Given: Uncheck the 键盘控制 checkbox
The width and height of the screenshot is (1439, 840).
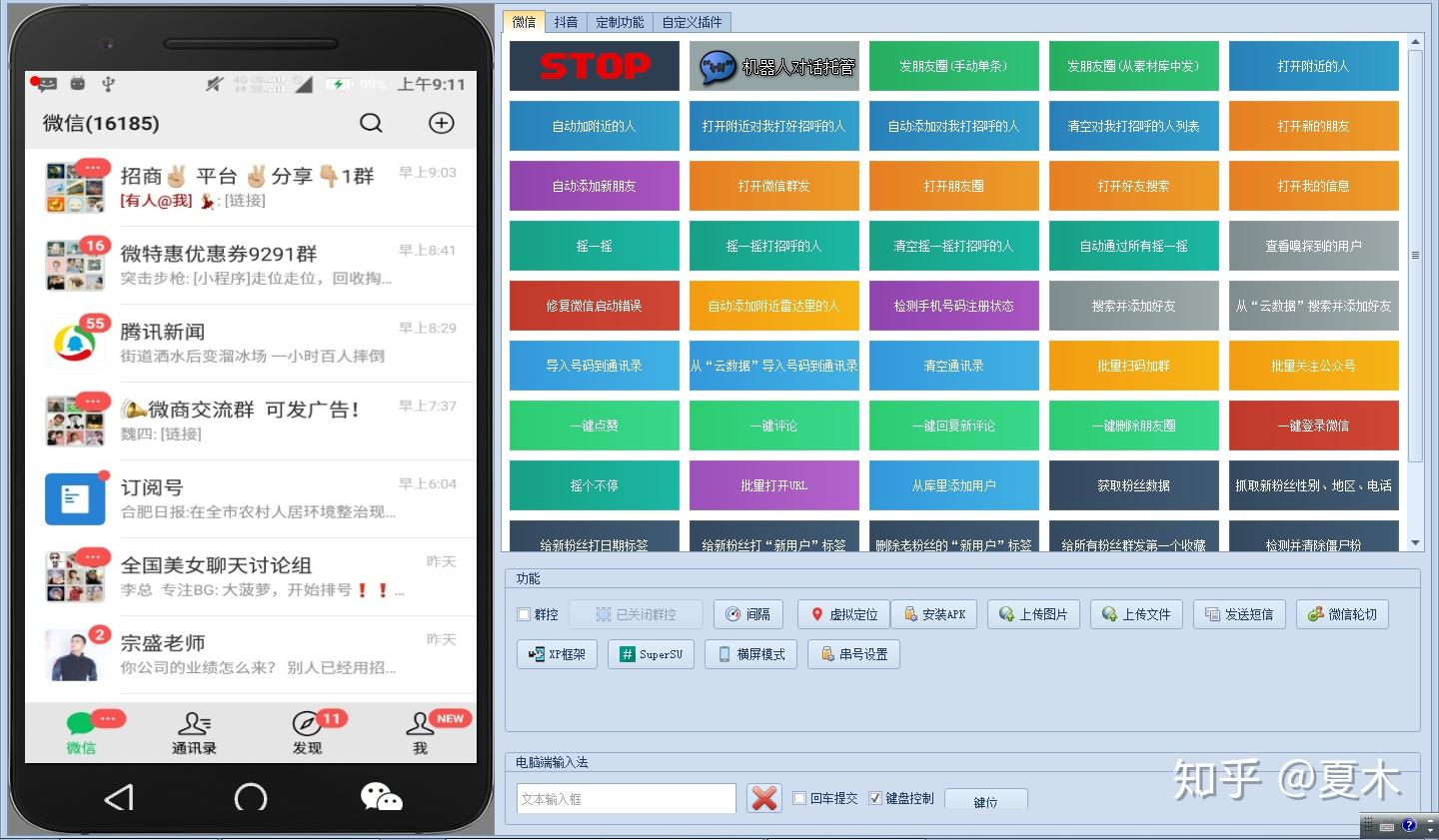Looking at the screenshot, I should [875, 798].
